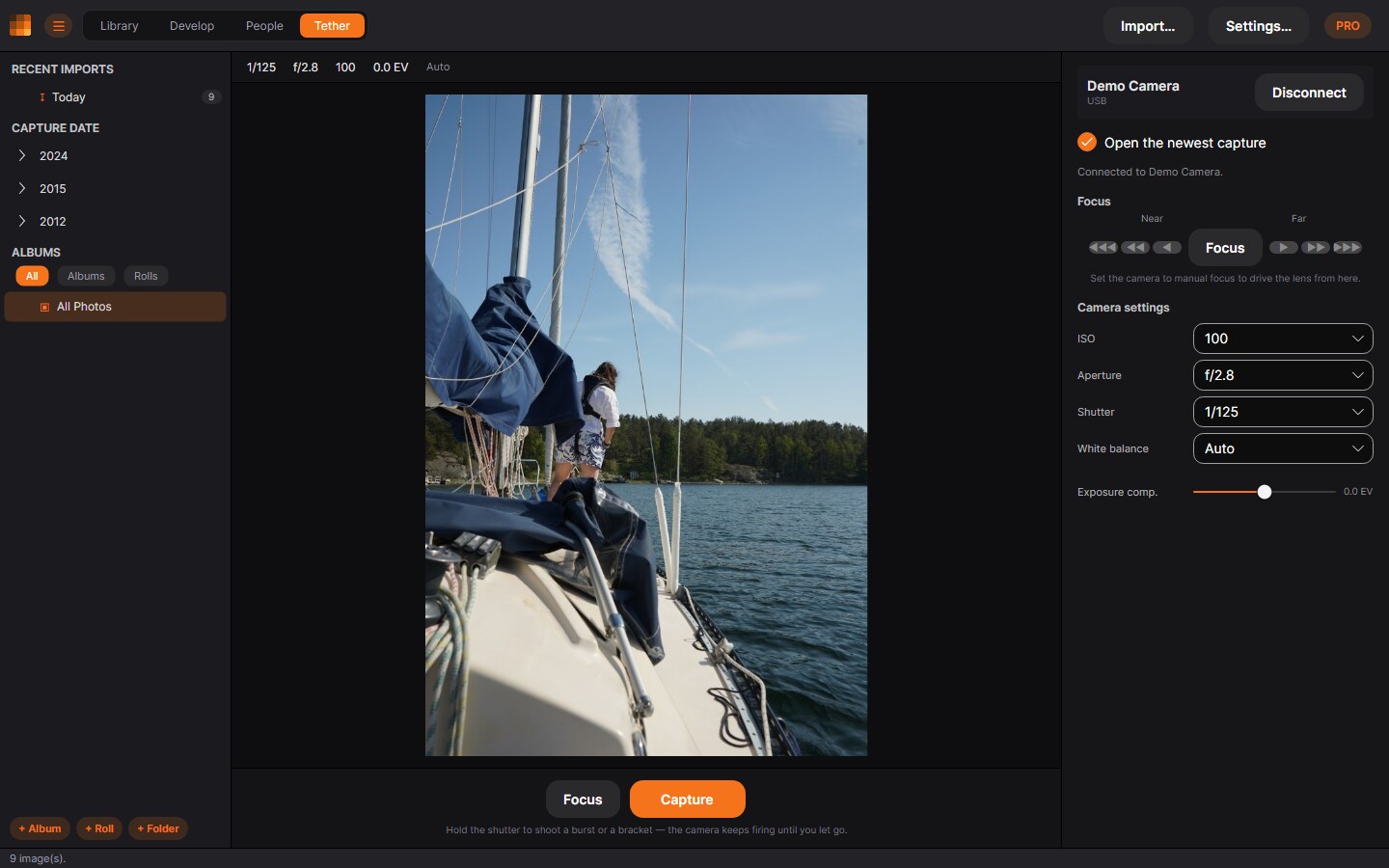Select the Today recent import row

pos(116,97)
